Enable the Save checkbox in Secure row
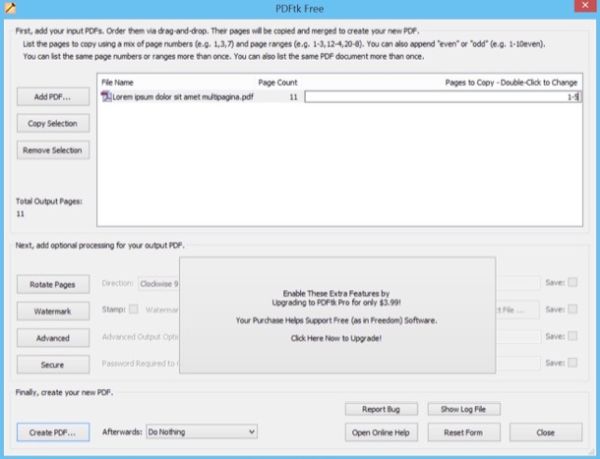Viewport: 600px width, 459px height. pos(572,363)
